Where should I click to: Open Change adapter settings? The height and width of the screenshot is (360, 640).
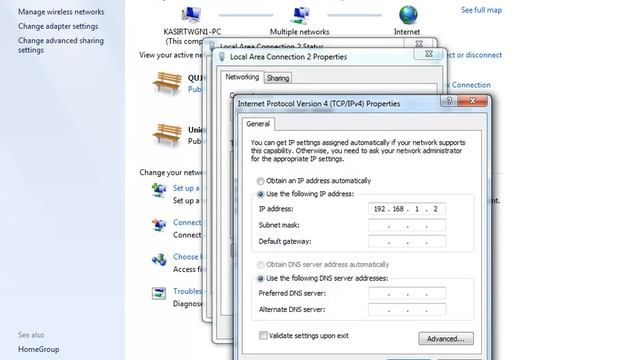(x=58, y=26)
